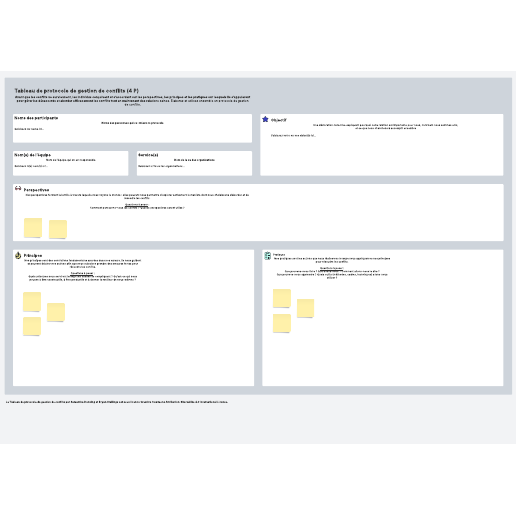Select the right-hand sticky note in Principes
The width and height of the screenshot is (516, 516).
point(56,312)
